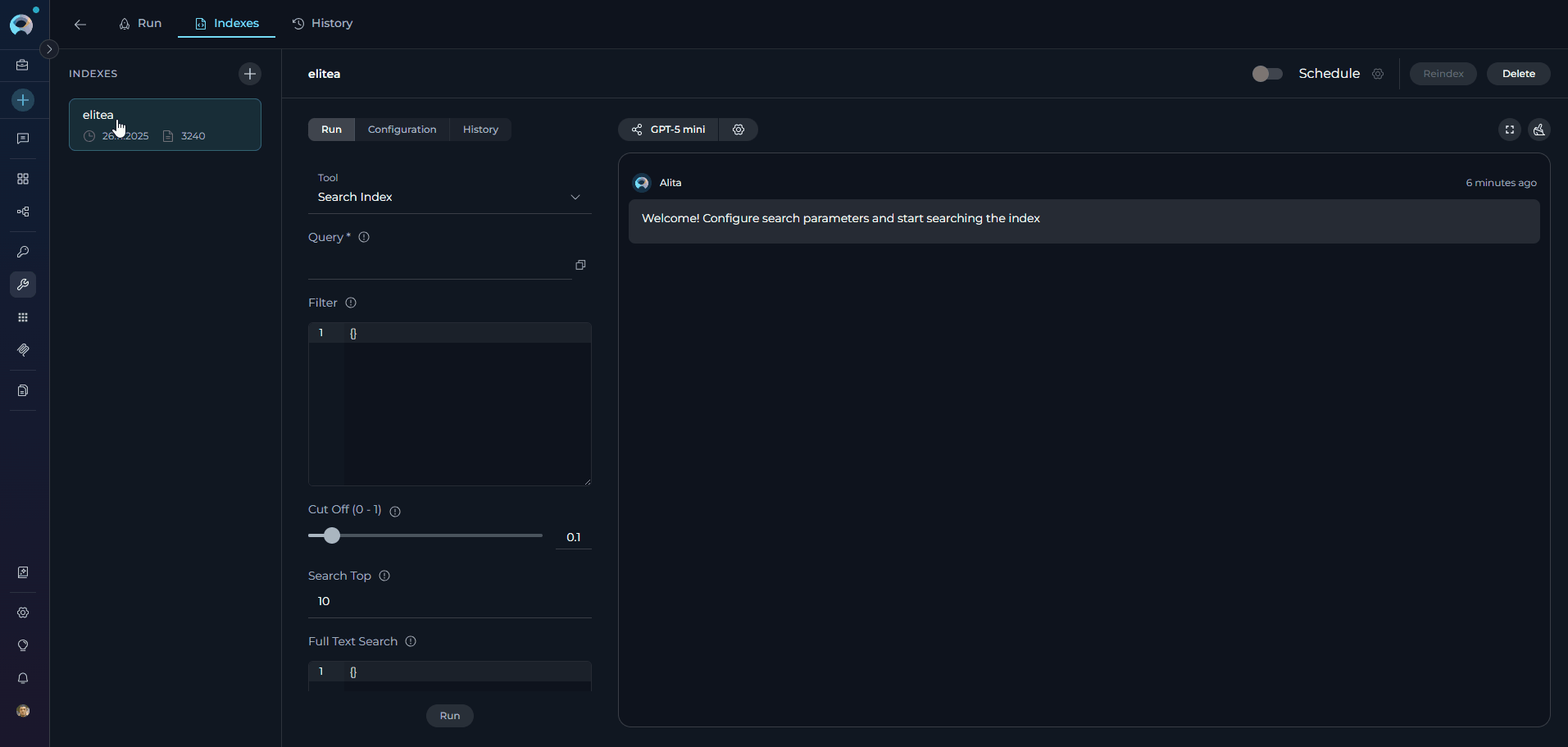Open the GPT-5 mini model selector
The width and height of the screenshot is (1568, 747).
tap(668, 130)
